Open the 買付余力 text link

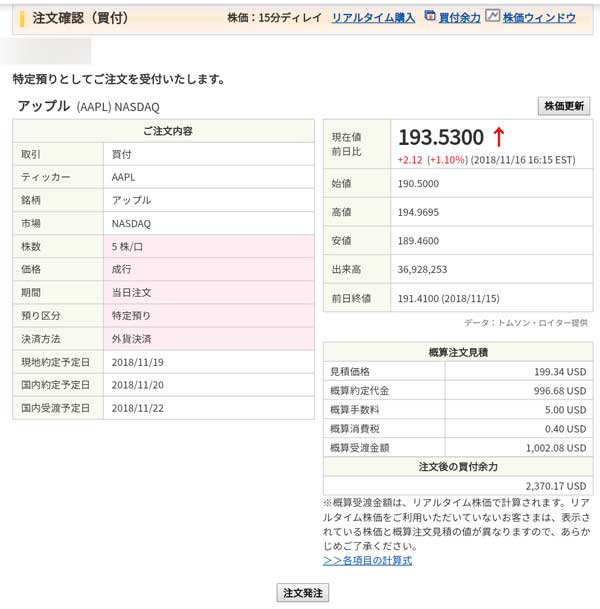click(460, 18)
